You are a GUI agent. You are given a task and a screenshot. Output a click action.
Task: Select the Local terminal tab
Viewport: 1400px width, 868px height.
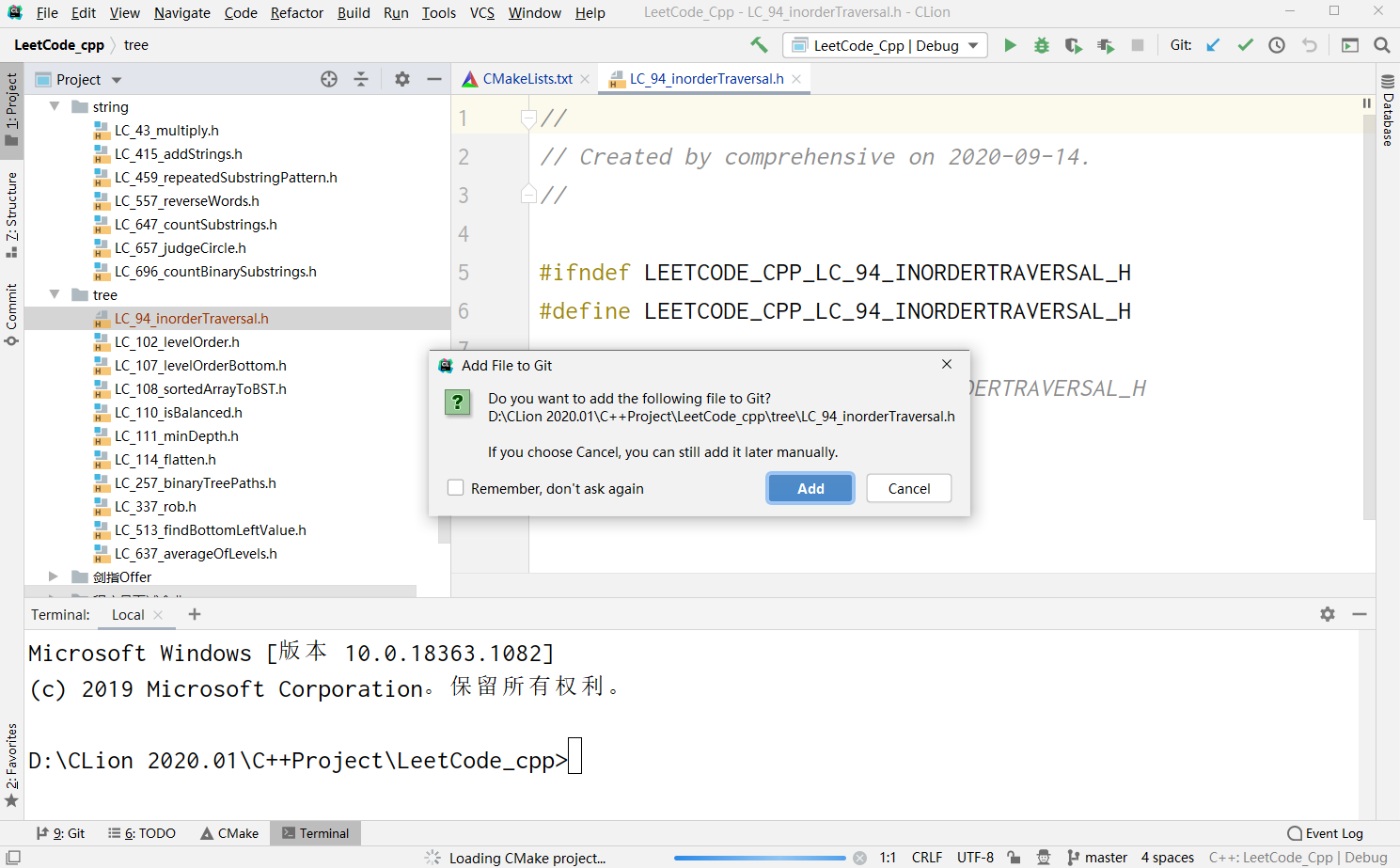[128, 615]
